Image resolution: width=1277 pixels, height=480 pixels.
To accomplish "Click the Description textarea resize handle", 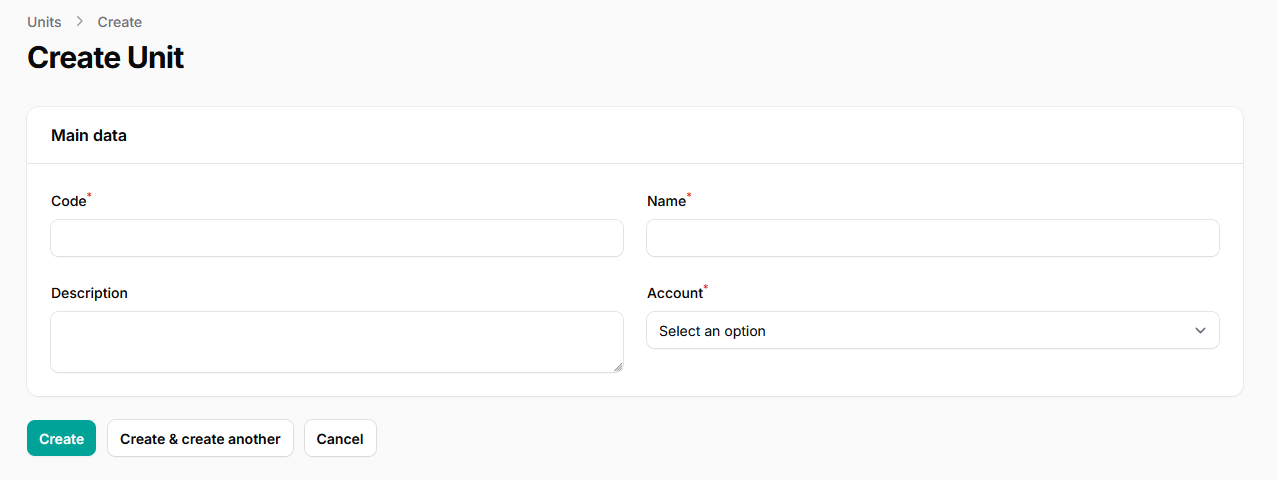I will [x=618, y=367].
